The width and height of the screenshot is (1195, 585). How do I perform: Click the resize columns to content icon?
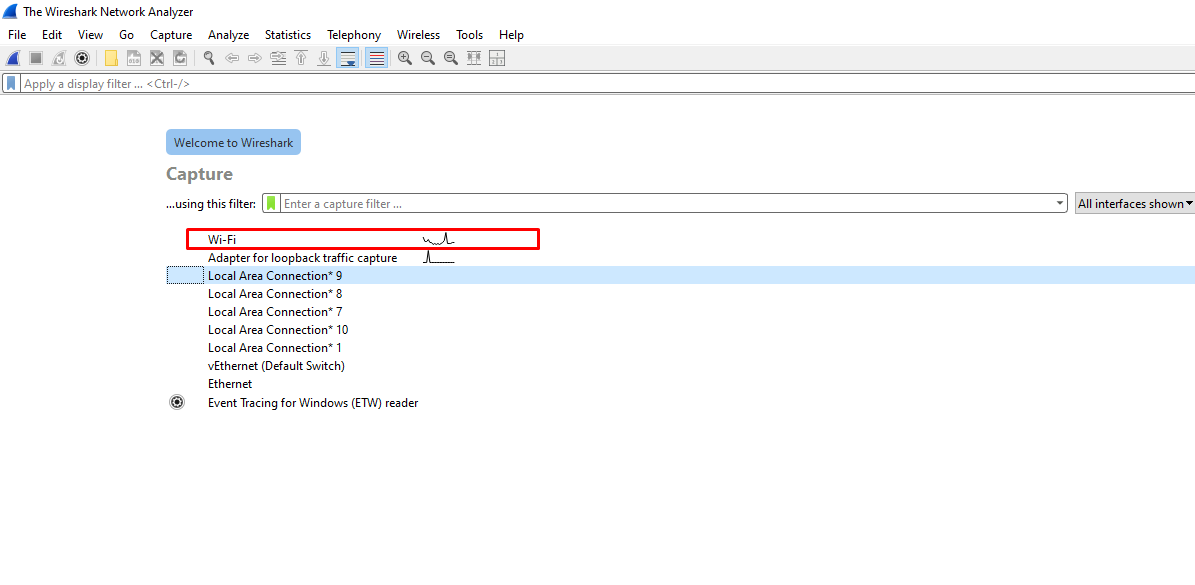coord(474,58)
